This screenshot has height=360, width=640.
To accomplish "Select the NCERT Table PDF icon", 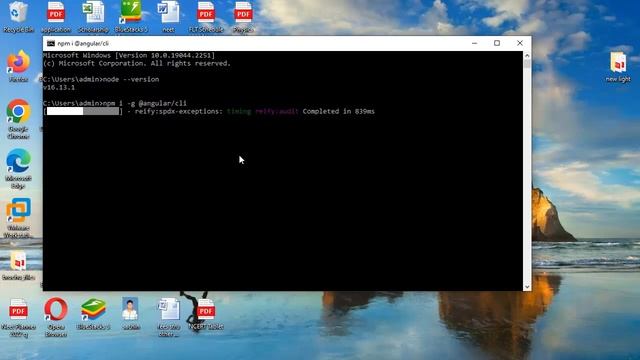I will pos(206,313).
